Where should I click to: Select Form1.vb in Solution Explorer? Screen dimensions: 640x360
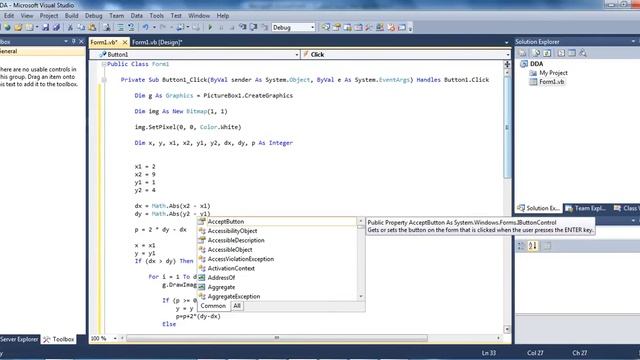[x=551, y=82]
